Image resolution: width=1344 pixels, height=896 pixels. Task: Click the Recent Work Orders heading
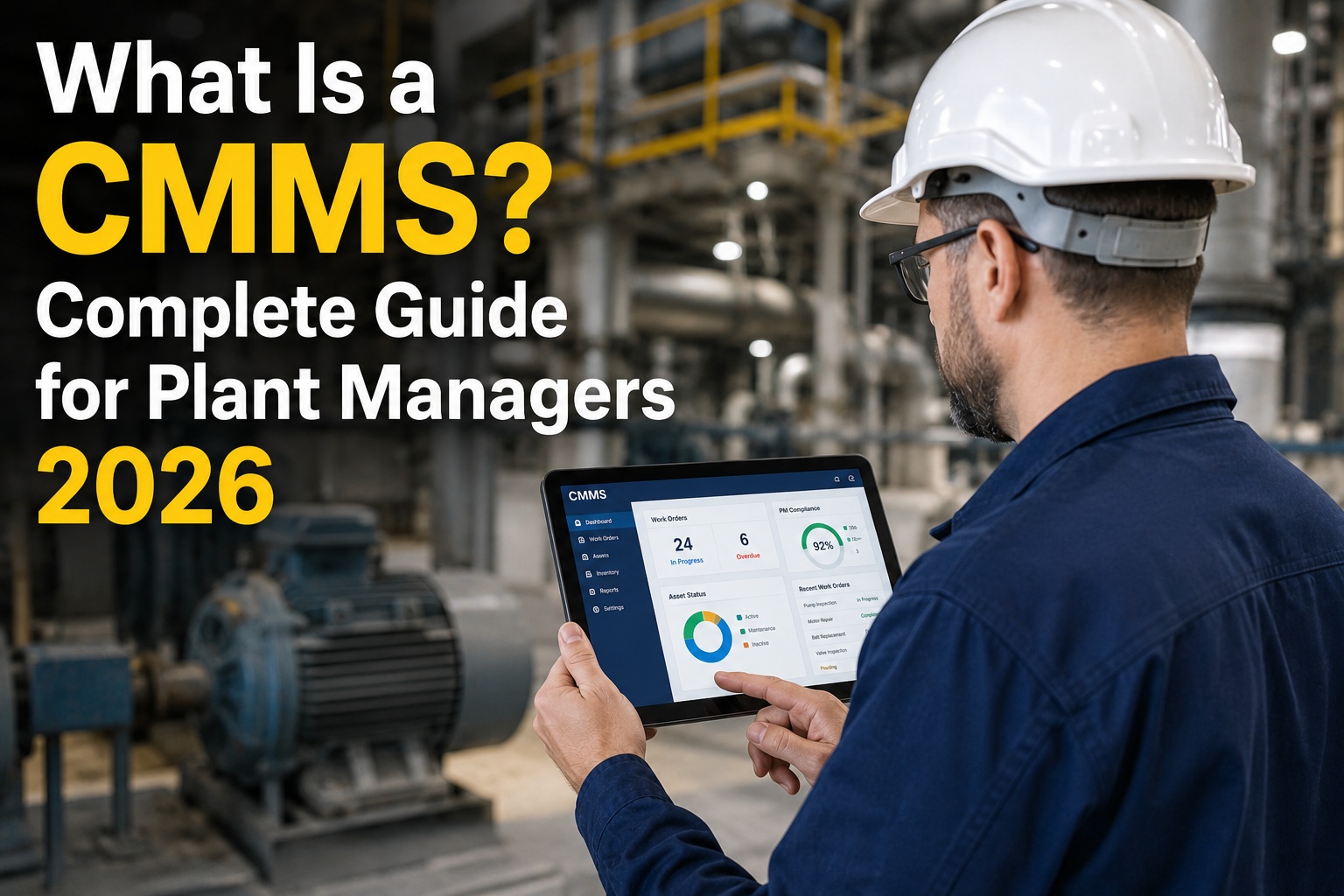point(824,587)
